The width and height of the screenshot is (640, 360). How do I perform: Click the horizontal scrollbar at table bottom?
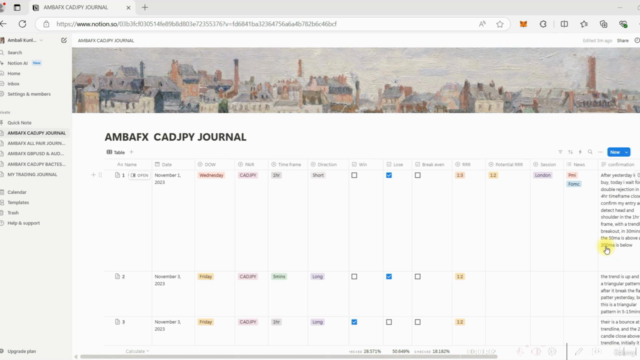[289, 357]
